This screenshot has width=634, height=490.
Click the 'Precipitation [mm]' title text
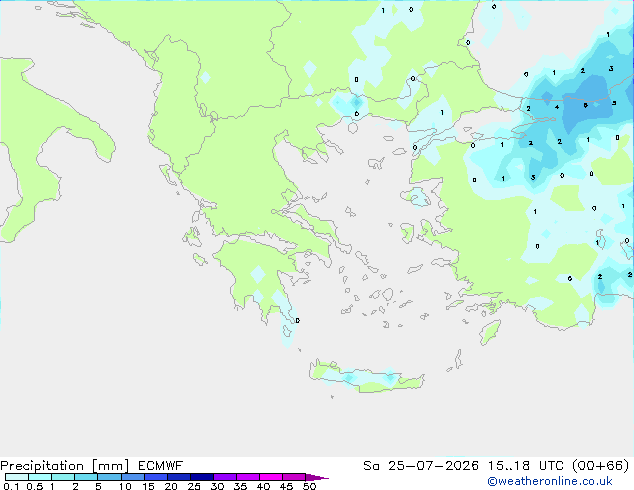(x=64, y=466)
